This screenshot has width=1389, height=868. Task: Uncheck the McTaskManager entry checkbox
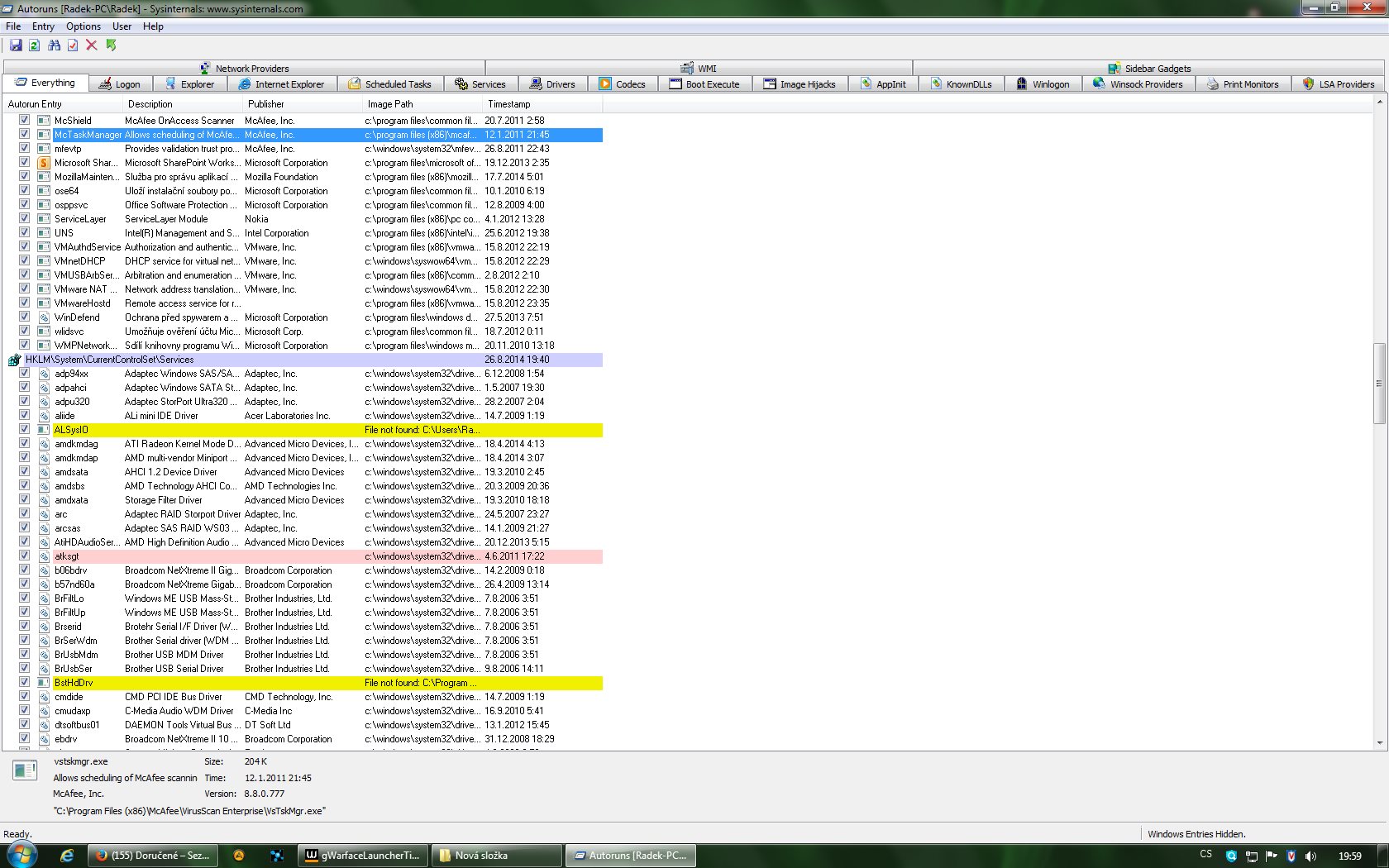25,134
